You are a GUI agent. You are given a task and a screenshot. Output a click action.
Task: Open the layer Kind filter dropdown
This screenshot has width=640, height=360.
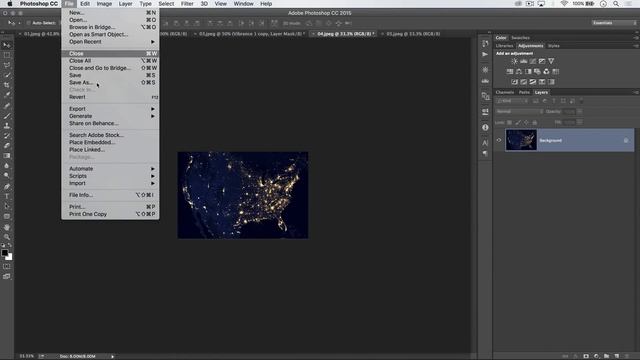click(x=512, y=101)
